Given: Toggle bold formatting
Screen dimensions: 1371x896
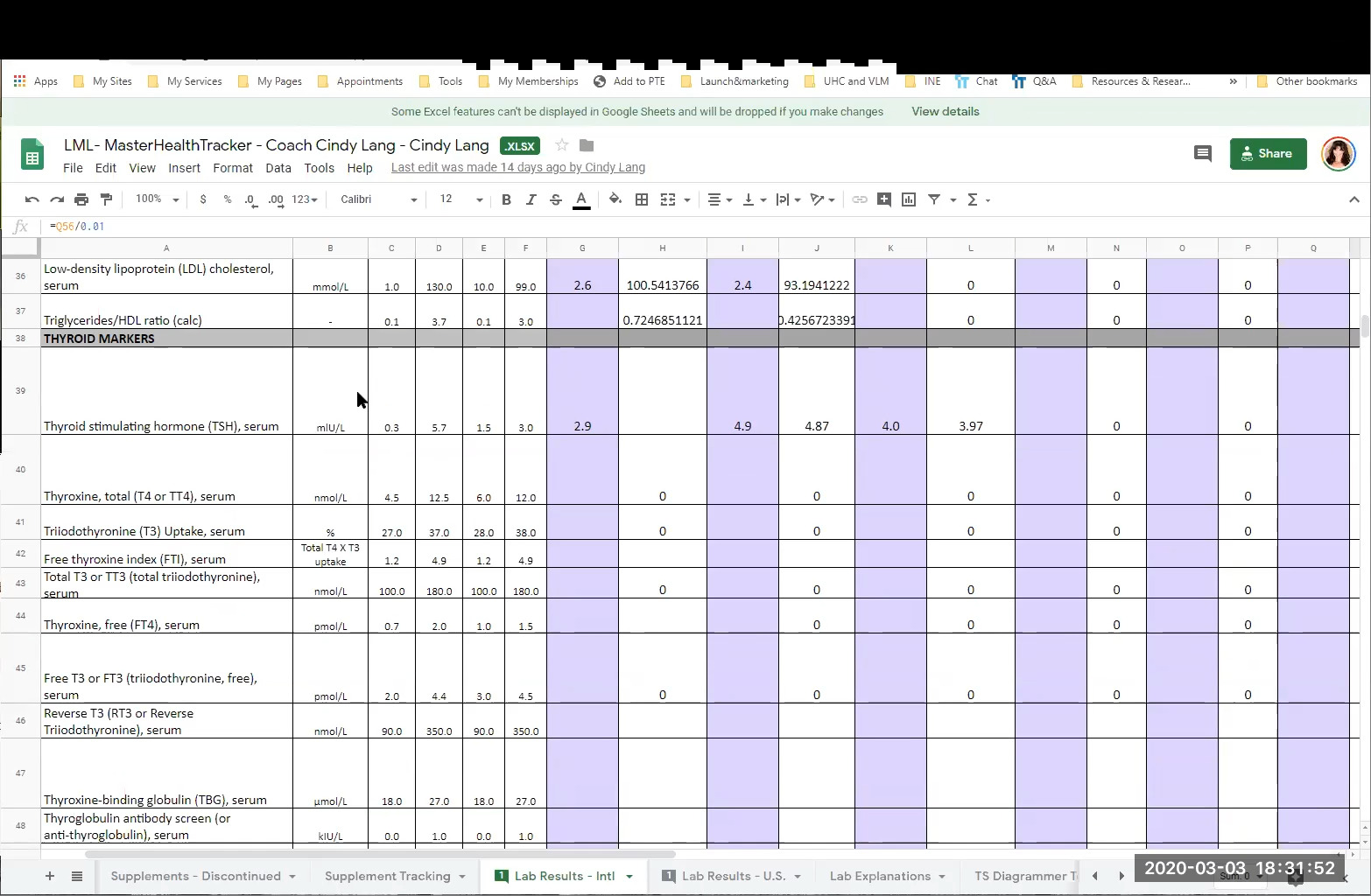Looking at the screenshot, I should click(x=506, y=200).
